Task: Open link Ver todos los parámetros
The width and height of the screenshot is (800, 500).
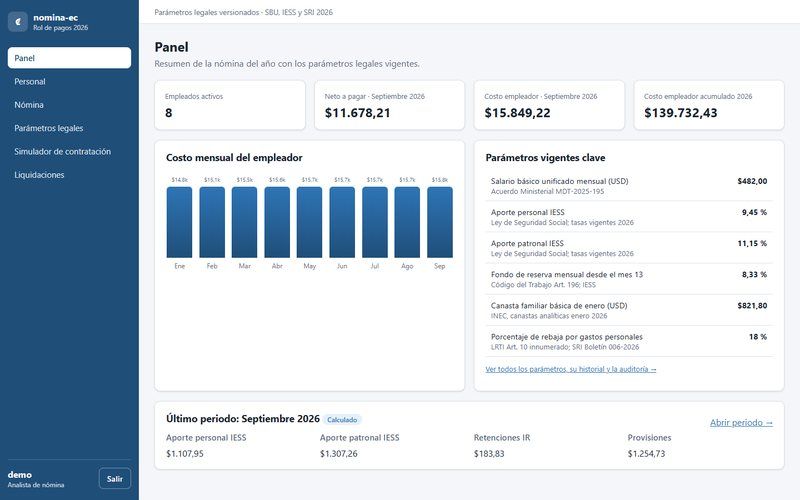Action: click(570, 369)
